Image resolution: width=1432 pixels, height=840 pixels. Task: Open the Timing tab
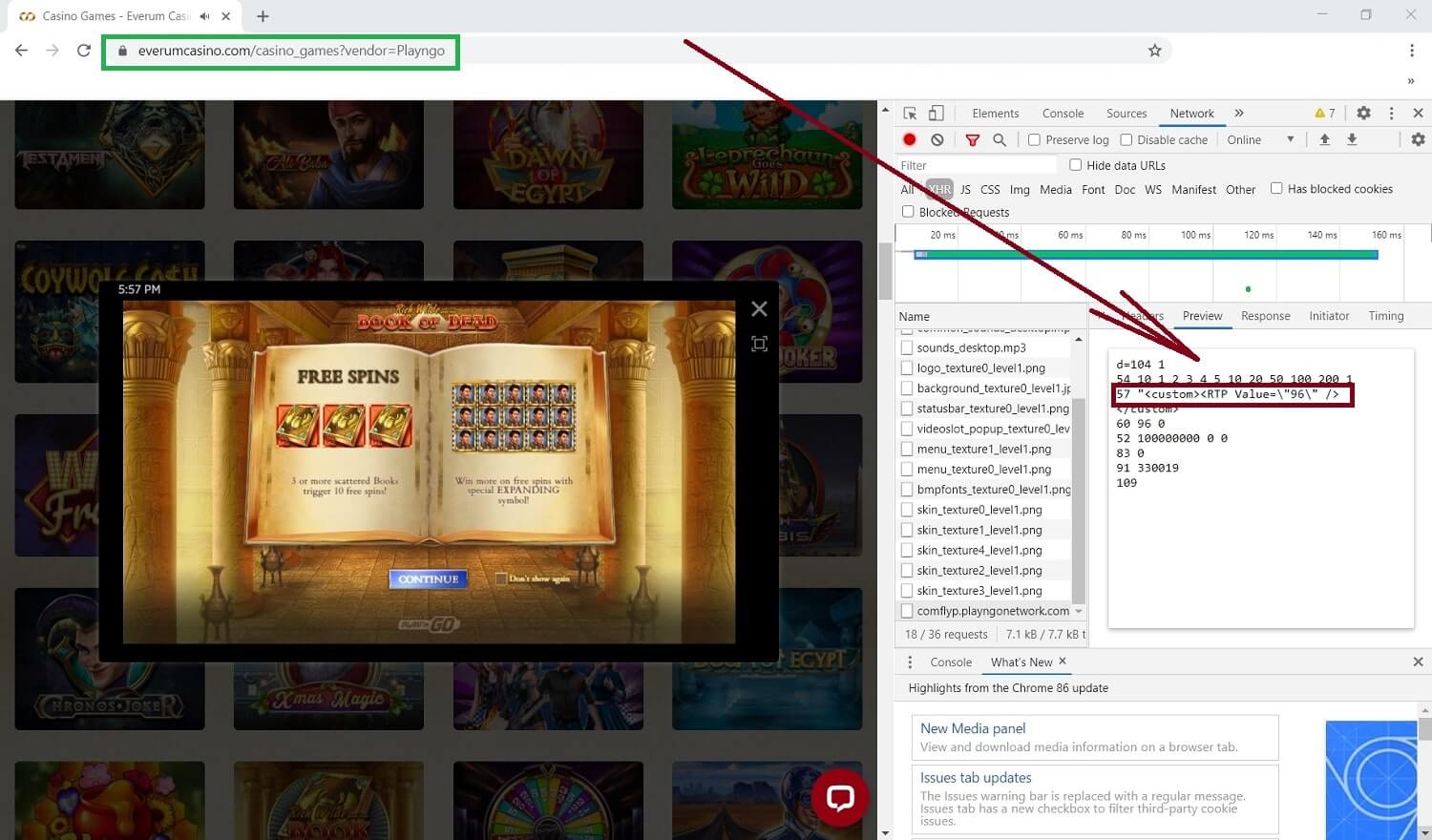[1386, 316]
